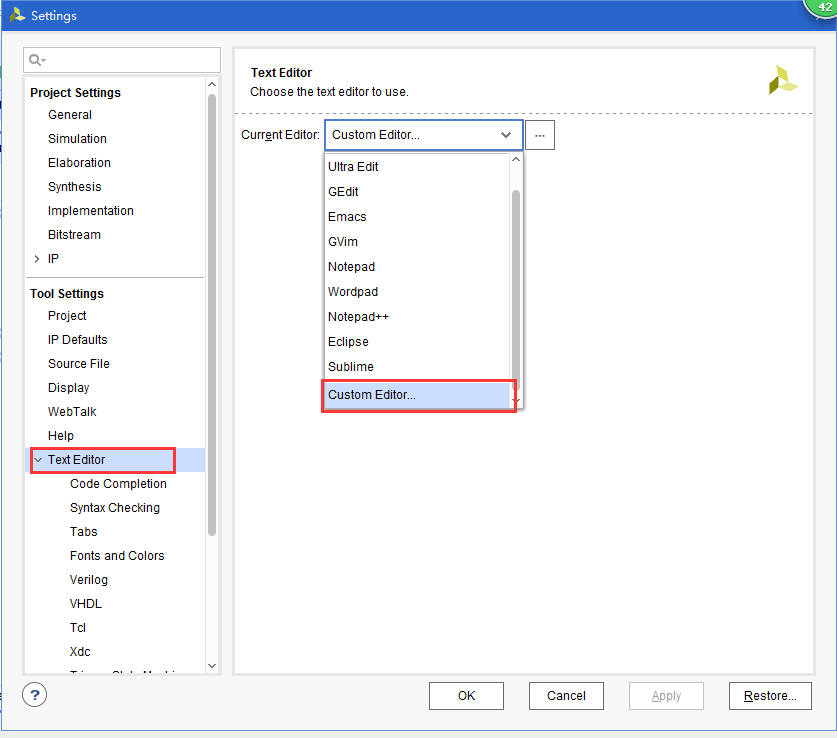Select the Text Editor settings item
This screenshot has height=738, width=837.
[76, 459]
